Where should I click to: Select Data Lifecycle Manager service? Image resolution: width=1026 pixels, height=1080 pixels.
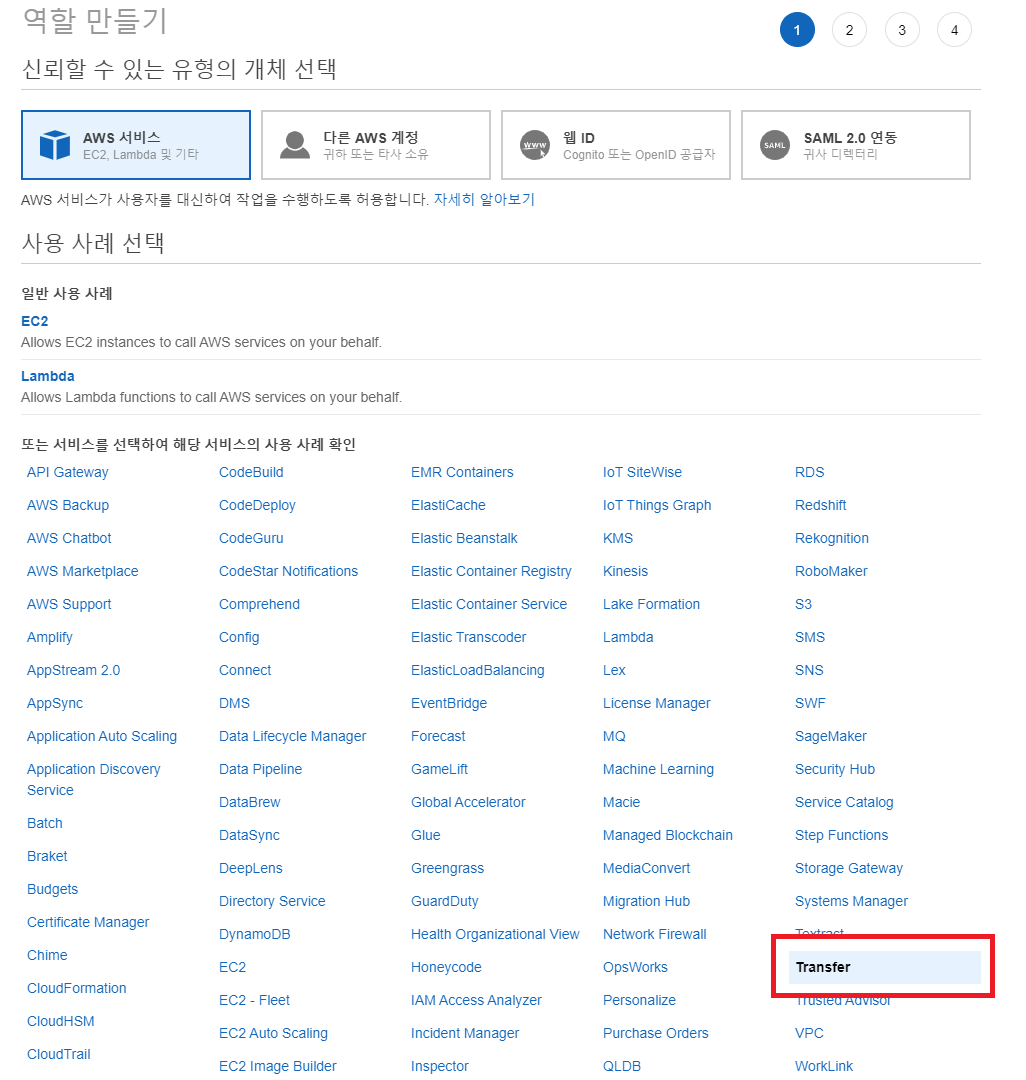point(293,736)
